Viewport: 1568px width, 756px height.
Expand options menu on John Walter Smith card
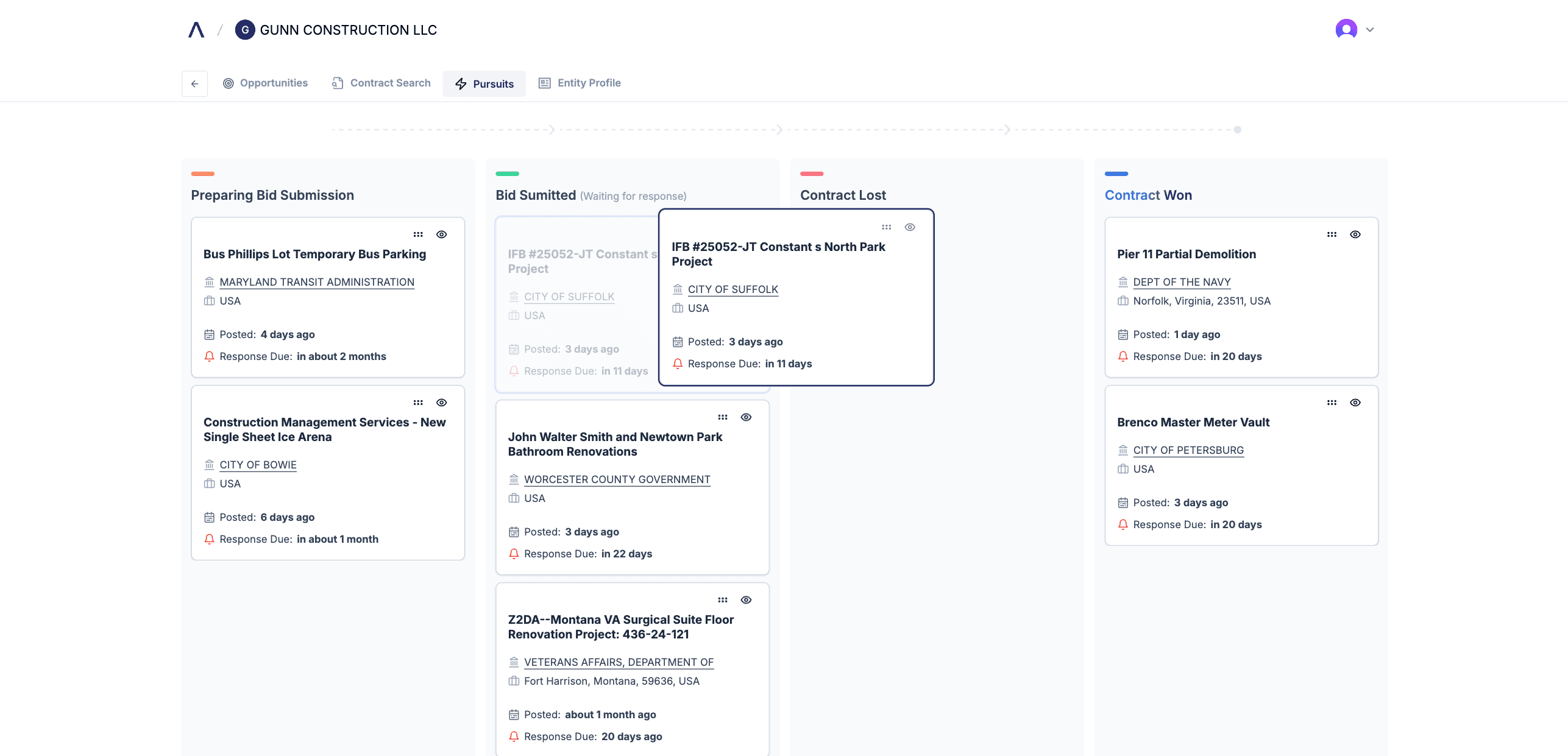tap(722, 417)
